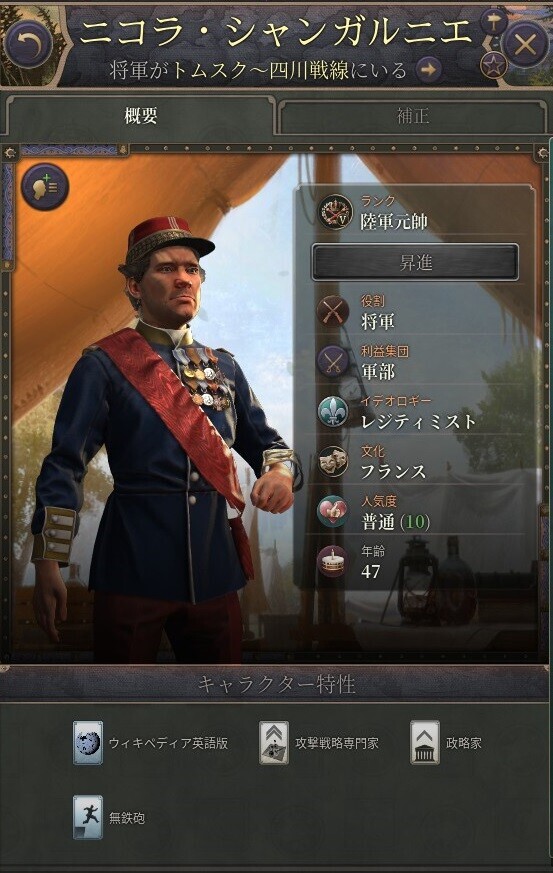Close the character panel with X
Image resolution: width=553 pixels, height=873 pixels.
click(526, 45)
